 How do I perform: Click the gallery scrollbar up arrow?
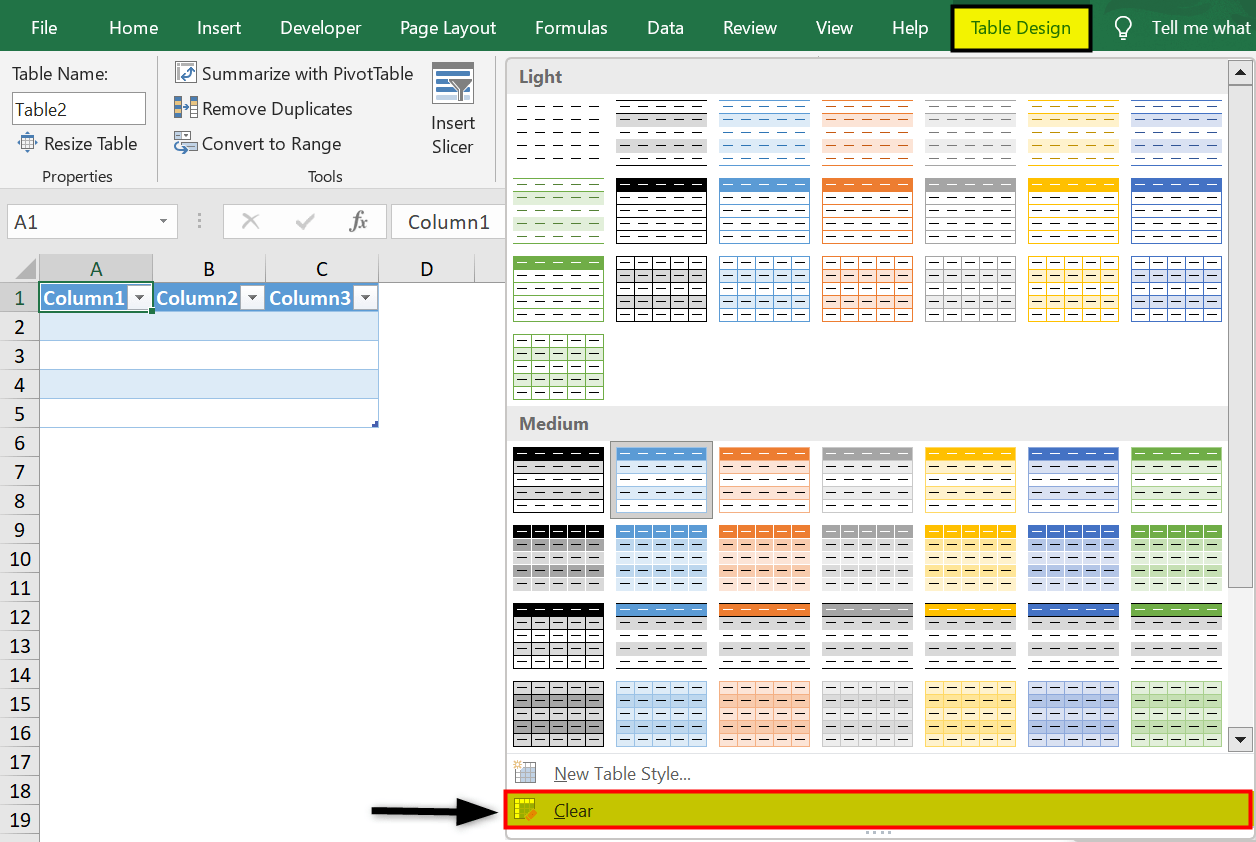click(x=1240, y=72)
